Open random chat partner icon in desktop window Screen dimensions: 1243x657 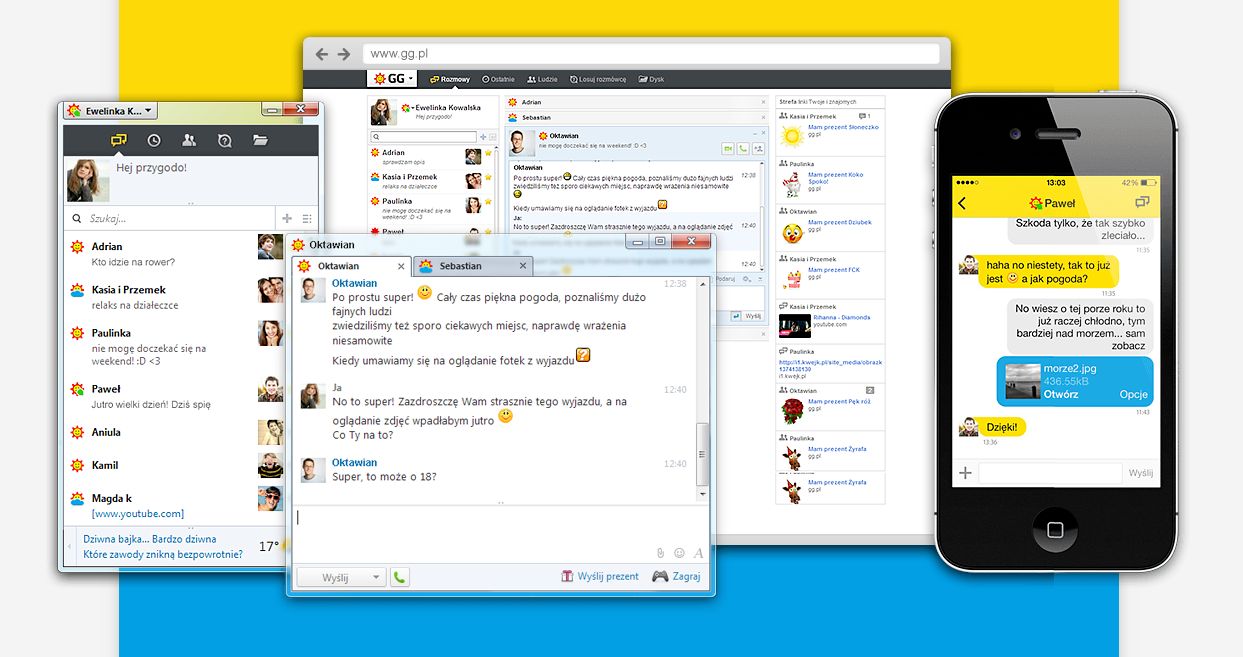click(224, 140)
